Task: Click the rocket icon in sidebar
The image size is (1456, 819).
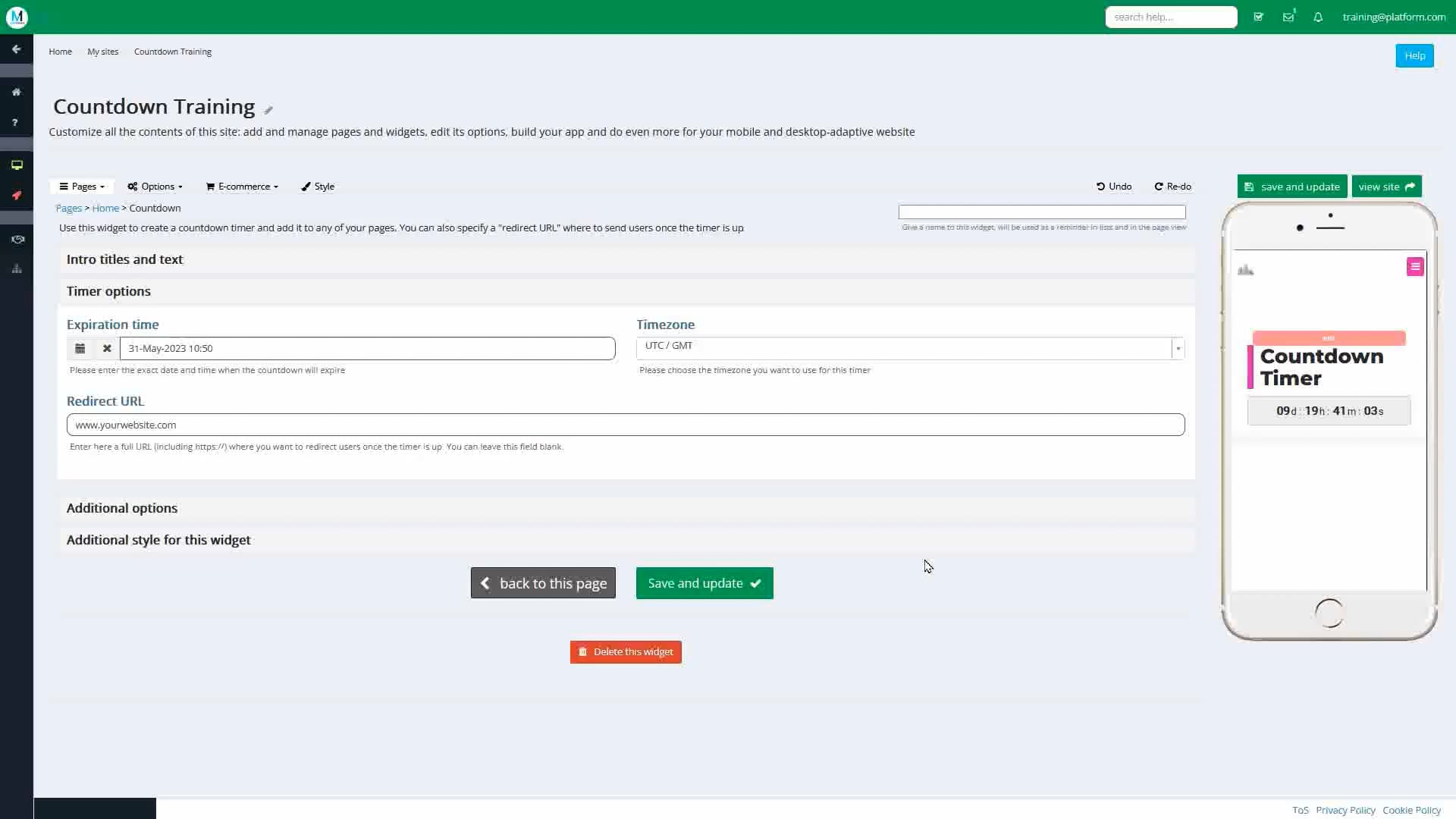Action: [16, 196]
